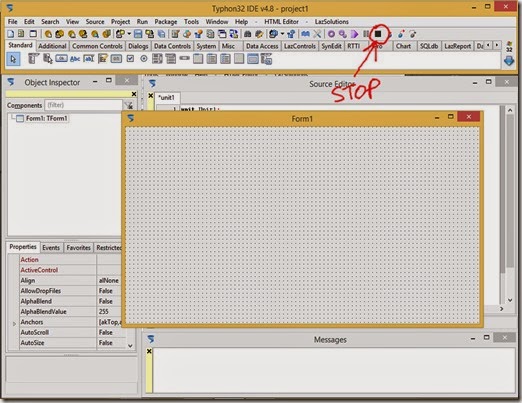
Task: Switch to SQLdb palette tab
Action: tap(429, 46)
